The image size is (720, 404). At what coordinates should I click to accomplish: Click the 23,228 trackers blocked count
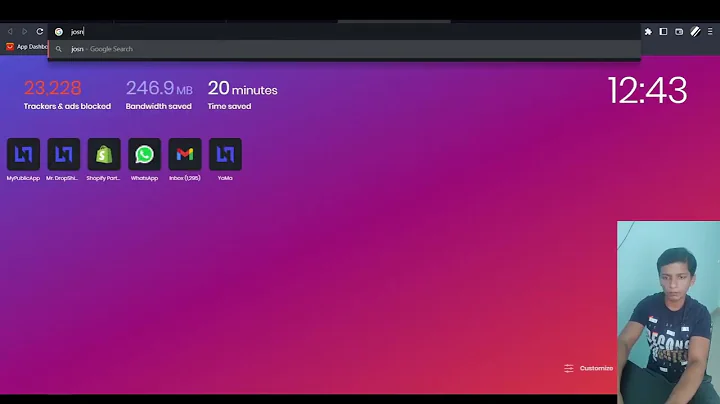click(x=53, y=88)
